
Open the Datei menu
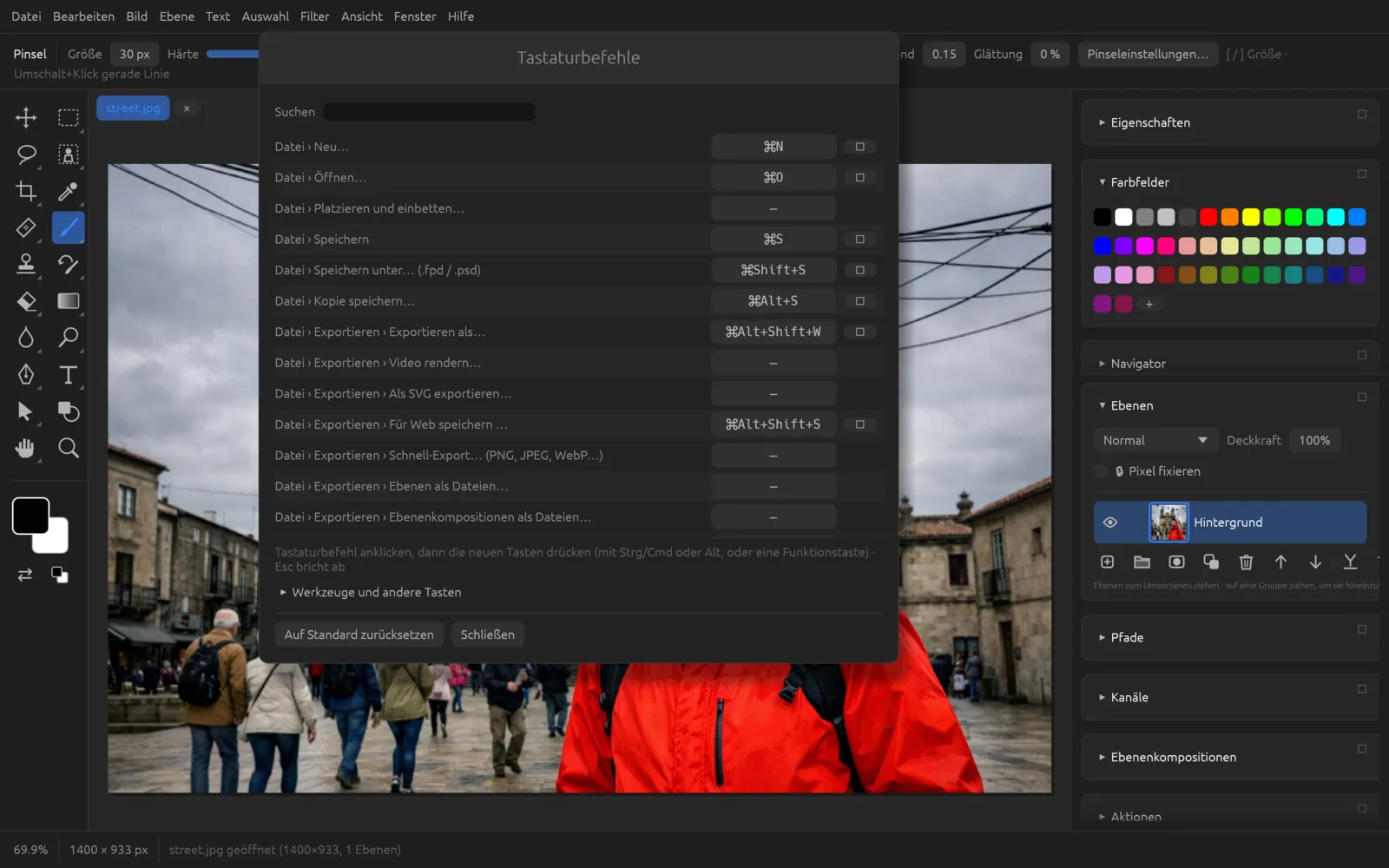[26, 16]
